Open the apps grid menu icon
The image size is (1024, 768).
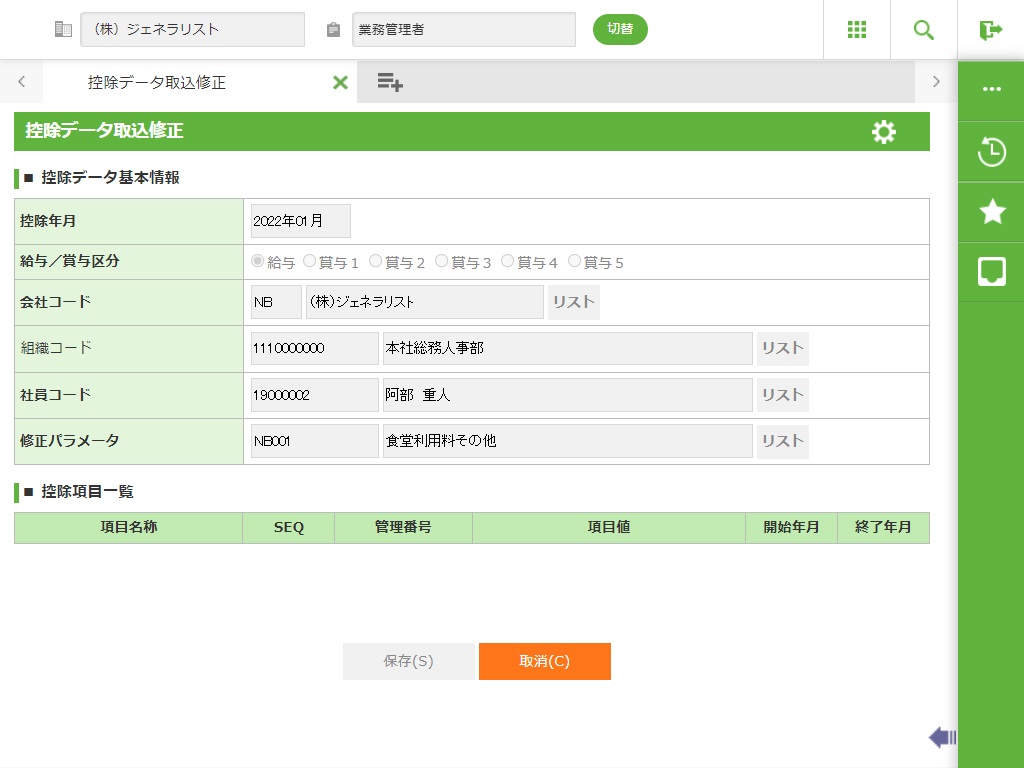point(857,30)
